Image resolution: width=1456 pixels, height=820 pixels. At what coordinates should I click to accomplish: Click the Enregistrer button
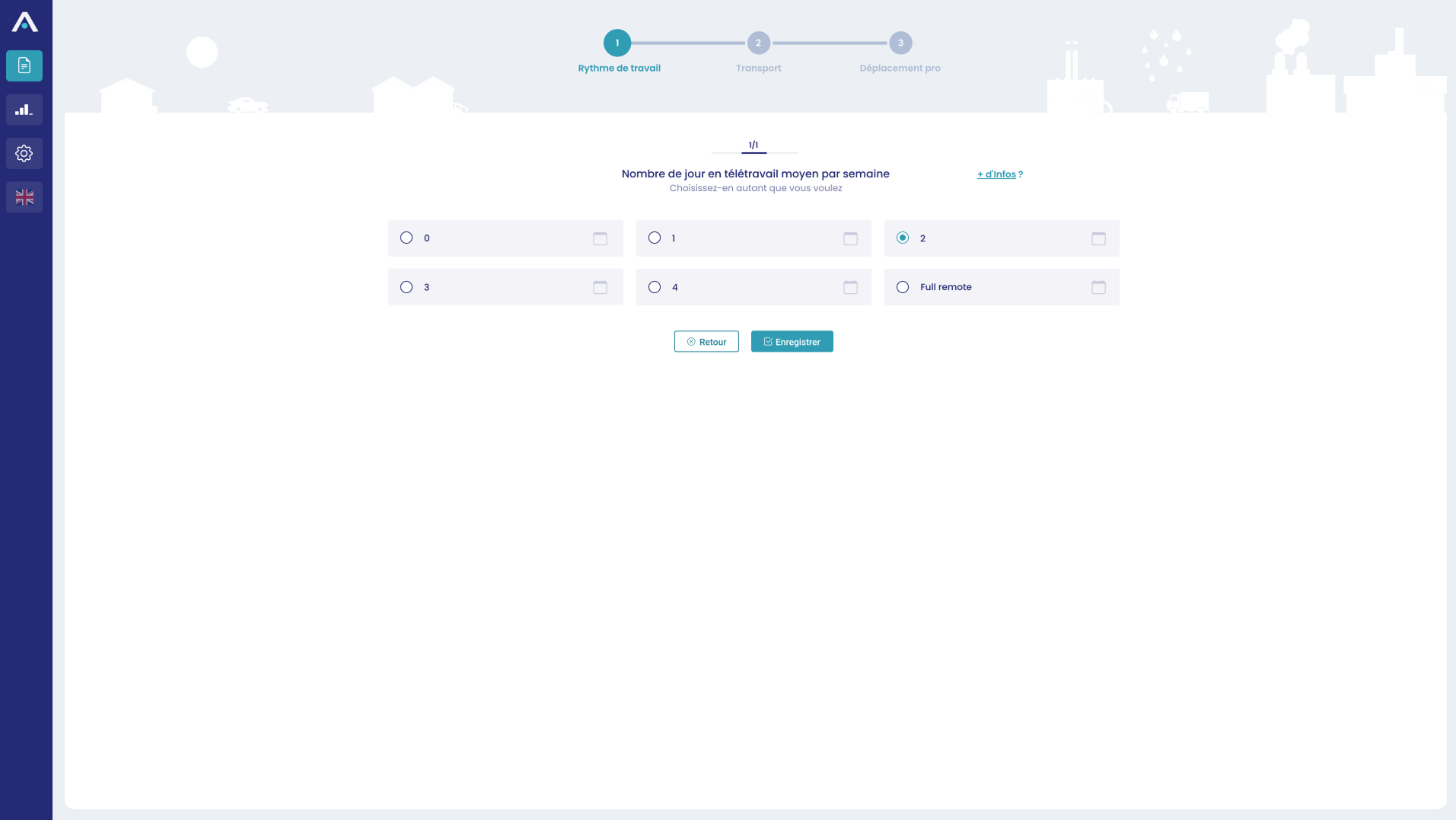[x=792, y=342]
